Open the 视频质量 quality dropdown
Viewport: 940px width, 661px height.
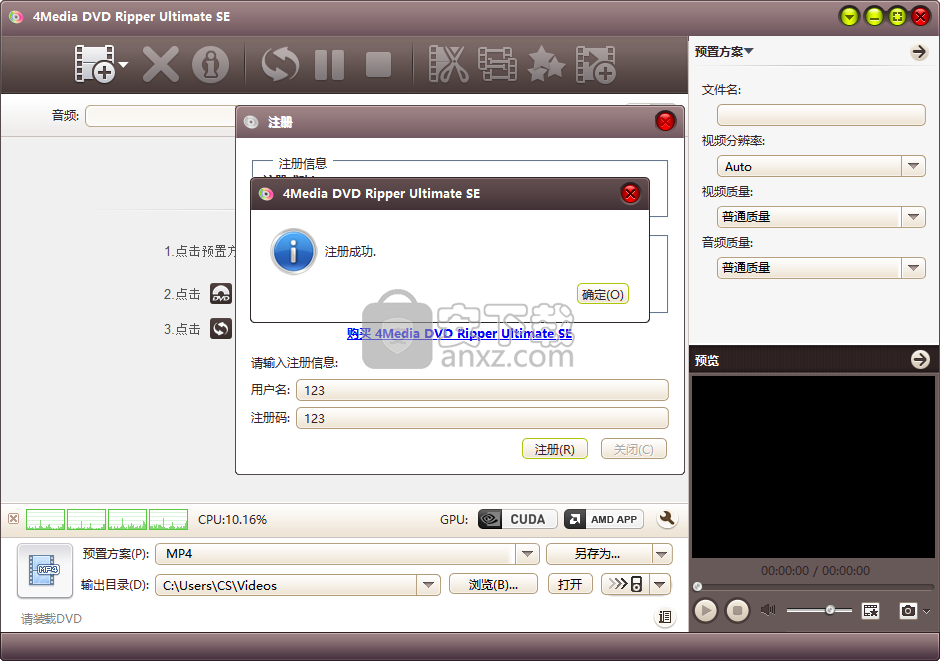(x=821, y=217)
